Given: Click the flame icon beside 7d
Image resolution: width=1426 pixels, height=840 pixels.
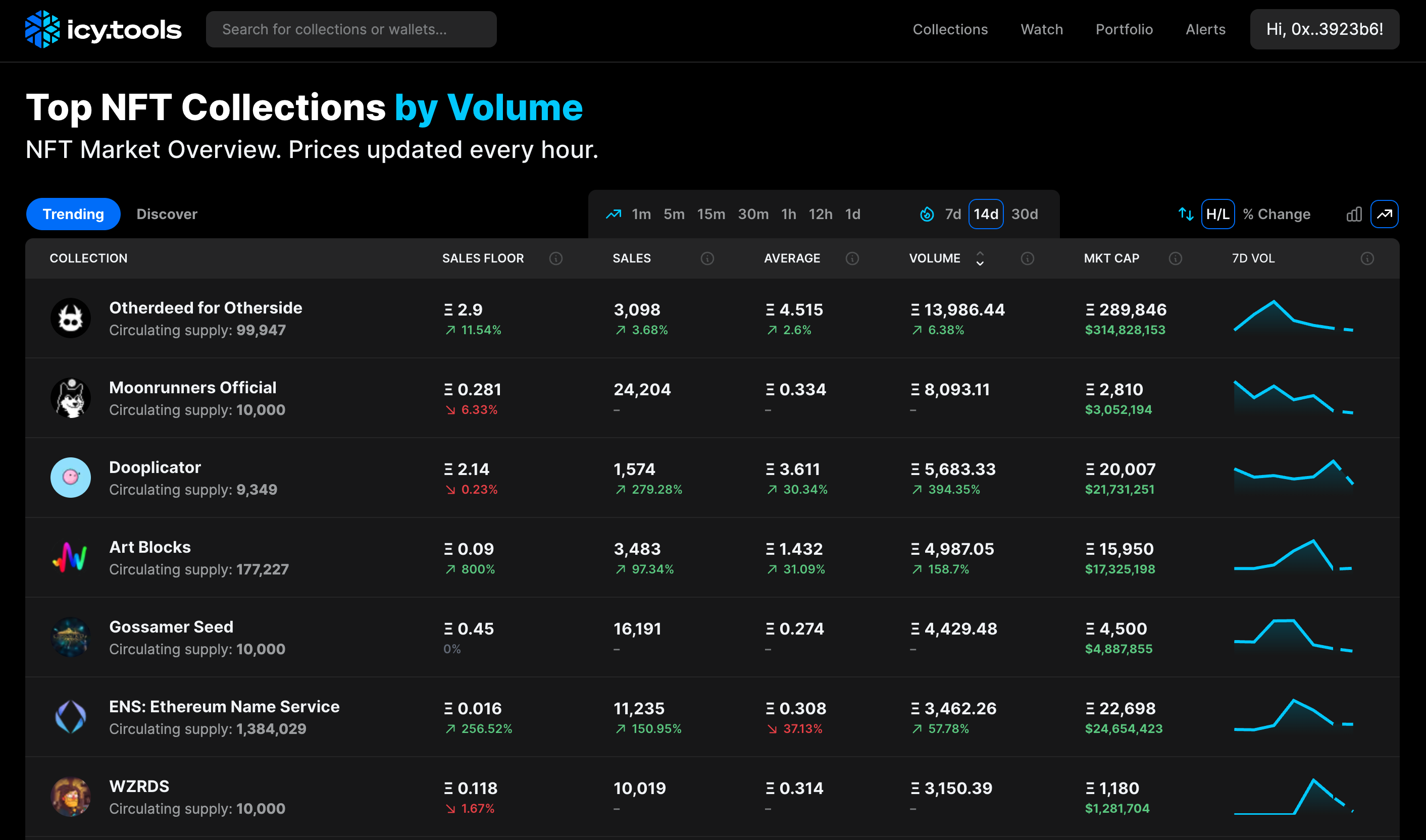Looking at the screenshot, I should 927,214.
